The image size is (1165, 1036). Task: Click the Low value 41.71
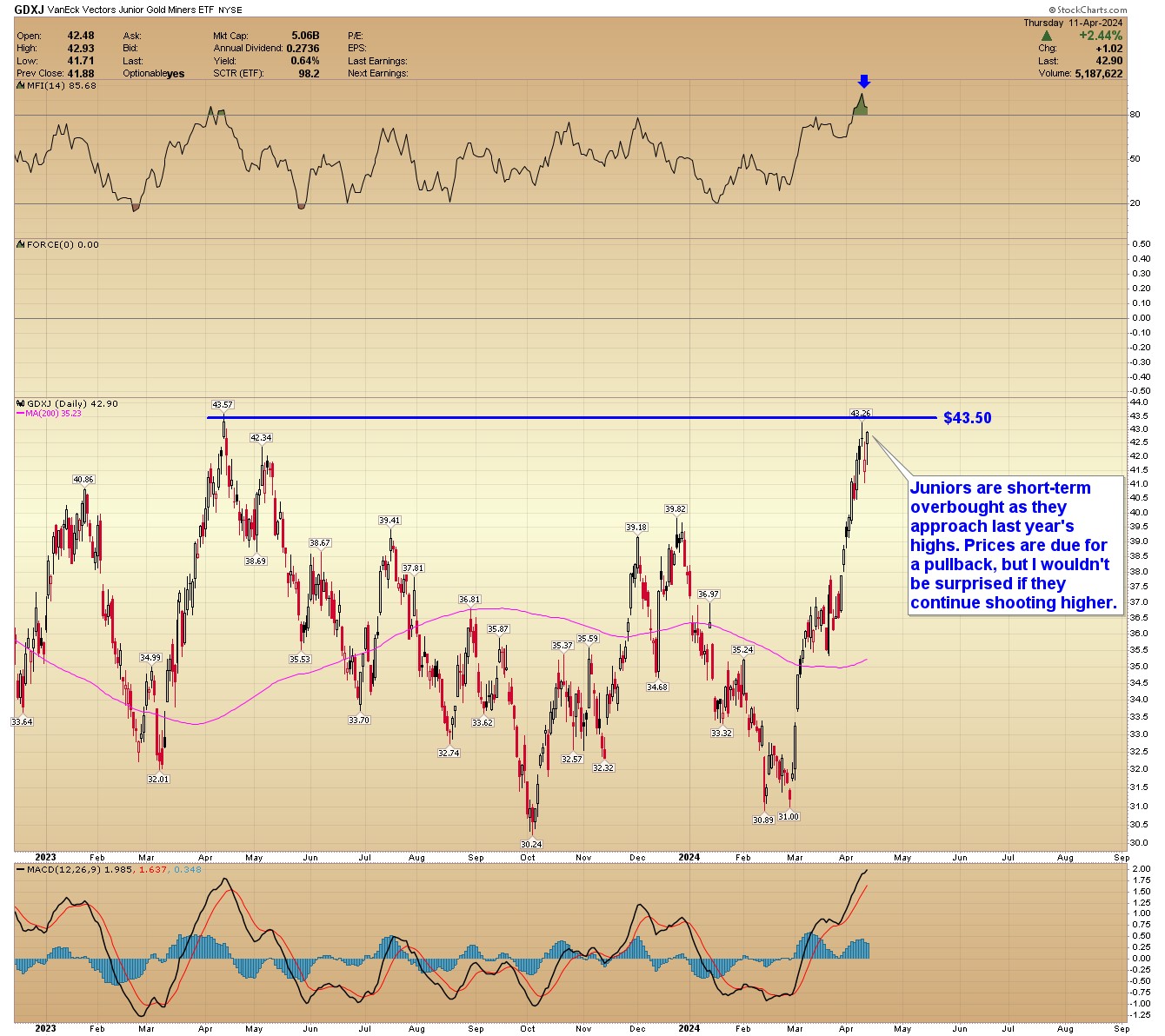[x=81, y=61]
